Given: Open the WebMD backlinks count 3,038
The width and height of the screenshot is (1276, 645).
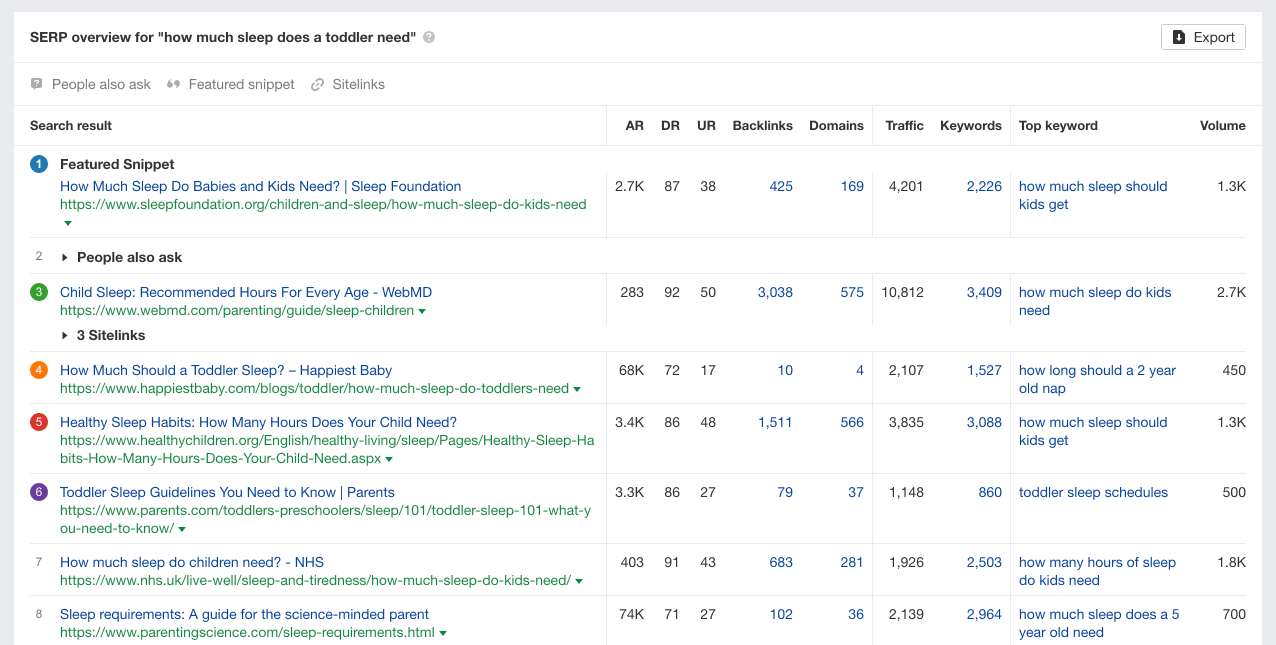Looking at the screenshot, I should click(775, 292).
